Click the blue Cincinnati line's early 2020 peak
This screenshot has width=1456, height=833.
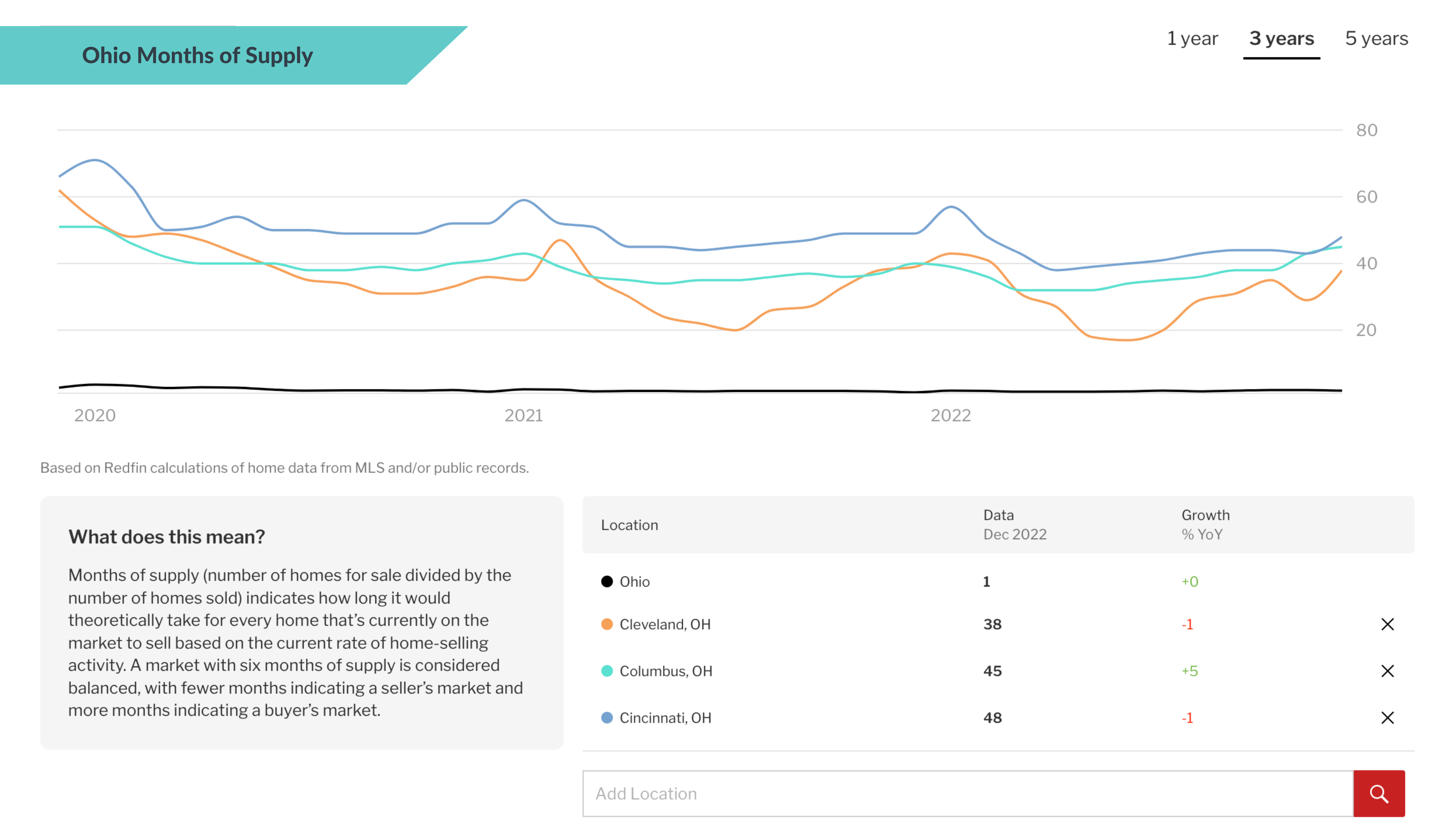95,160
